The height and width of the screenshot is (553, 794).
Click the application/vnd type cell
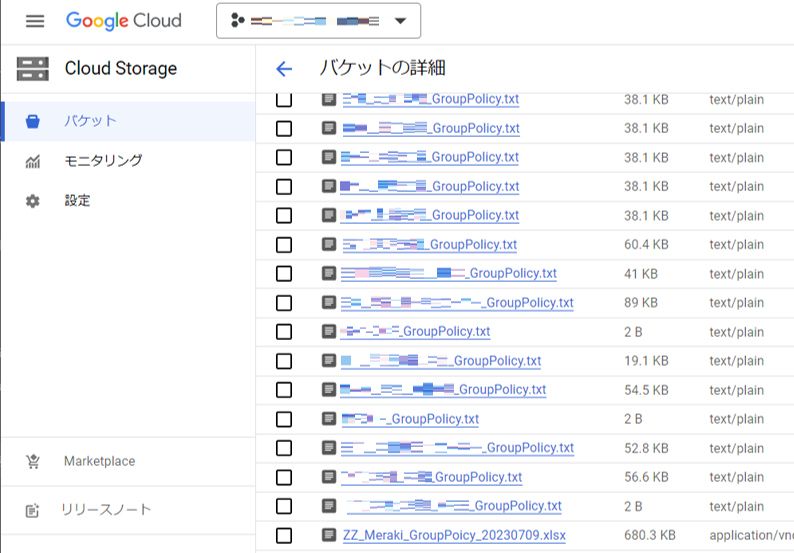click(751, 535)
